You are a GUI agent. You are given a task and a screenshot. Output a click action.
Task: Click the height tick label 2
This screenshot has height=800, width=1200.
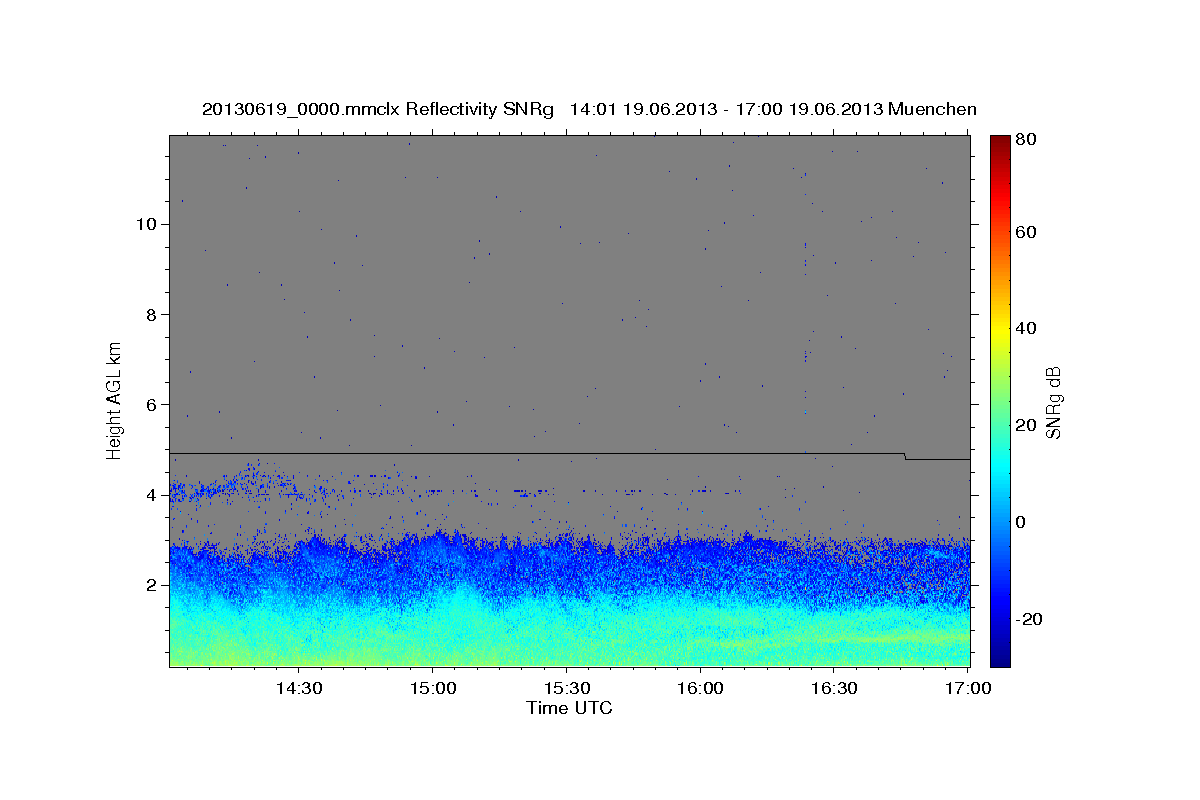coord(149,585)
